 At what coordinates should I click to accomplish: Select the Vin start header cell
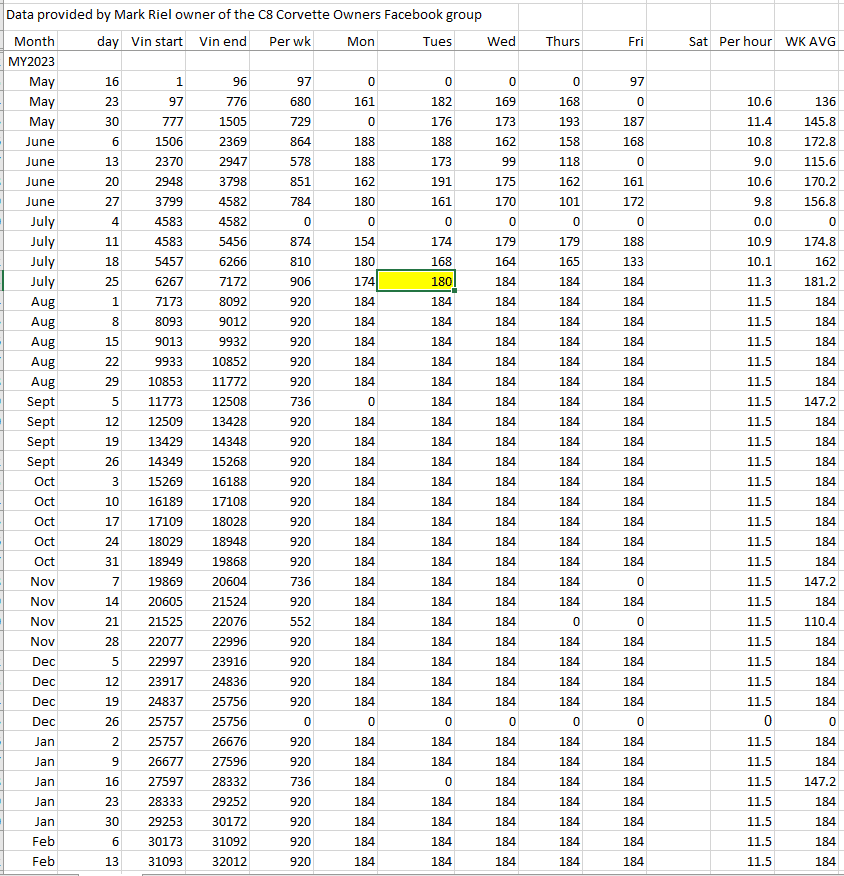(x=156, y=42)
